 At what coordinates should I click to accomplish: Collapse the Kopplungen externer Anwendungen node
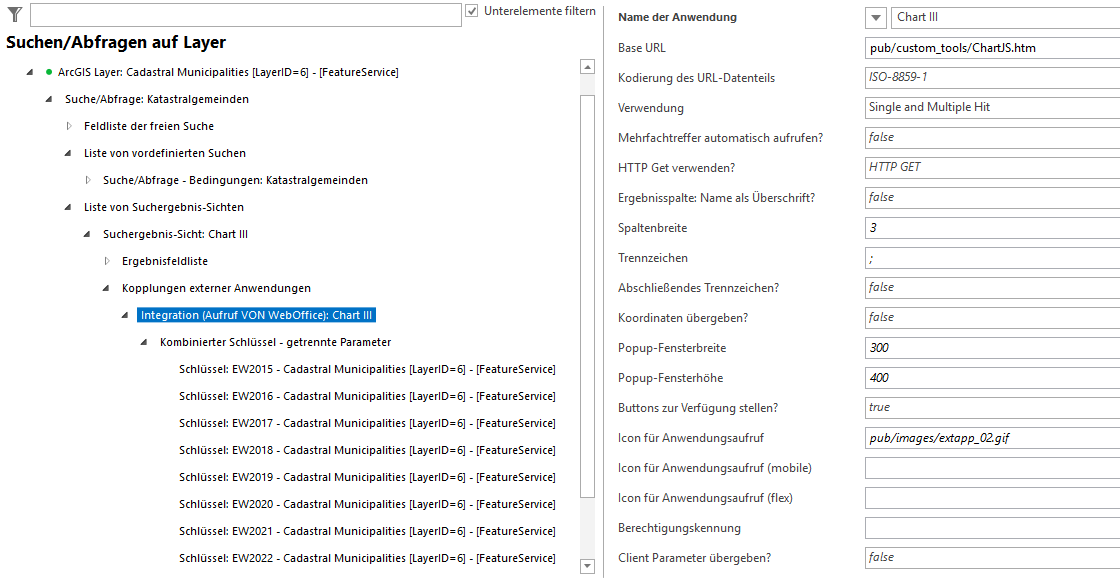[107, 287]
